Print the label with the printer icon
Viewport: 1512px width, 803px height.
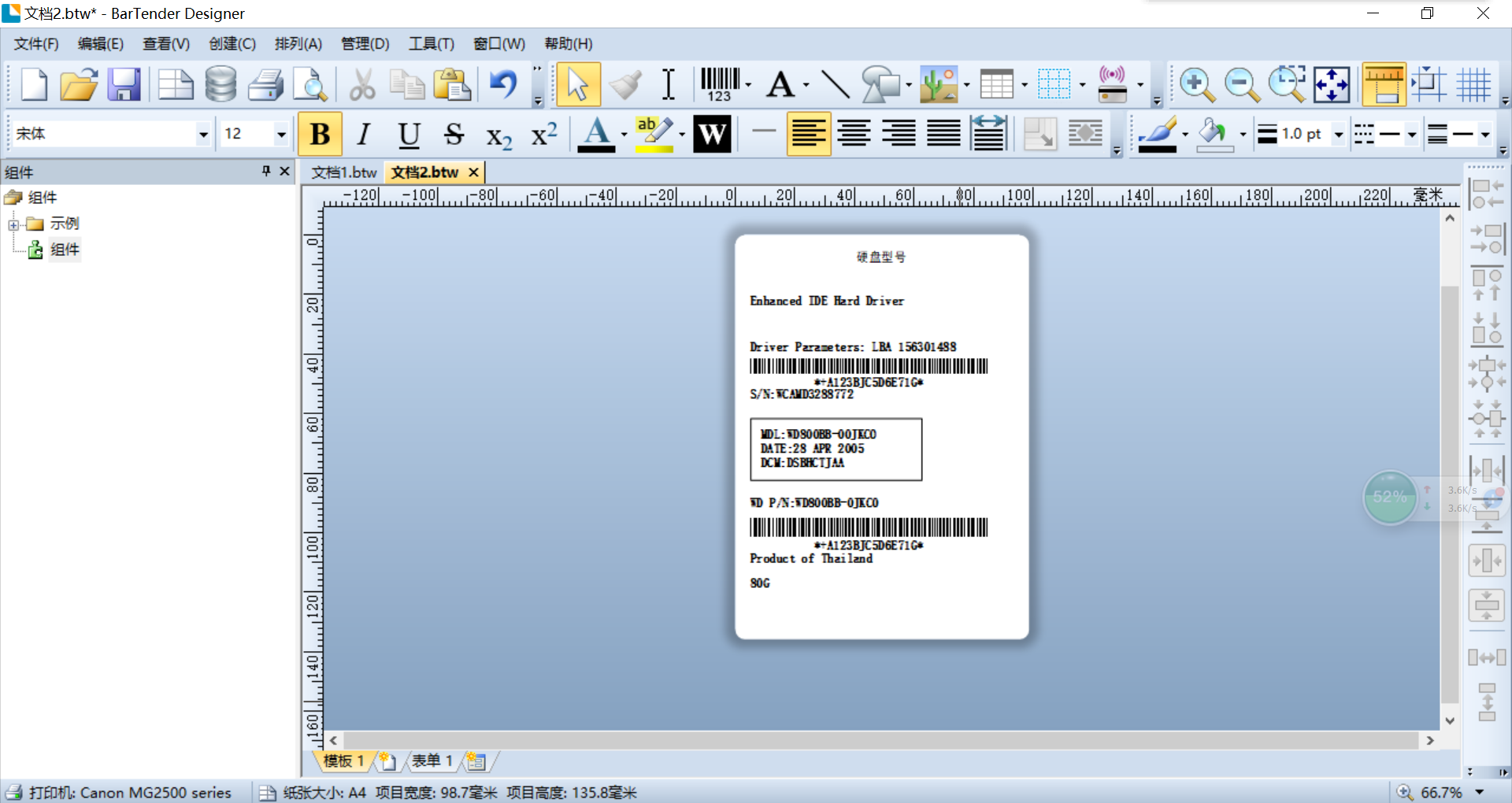coord(266,84)
